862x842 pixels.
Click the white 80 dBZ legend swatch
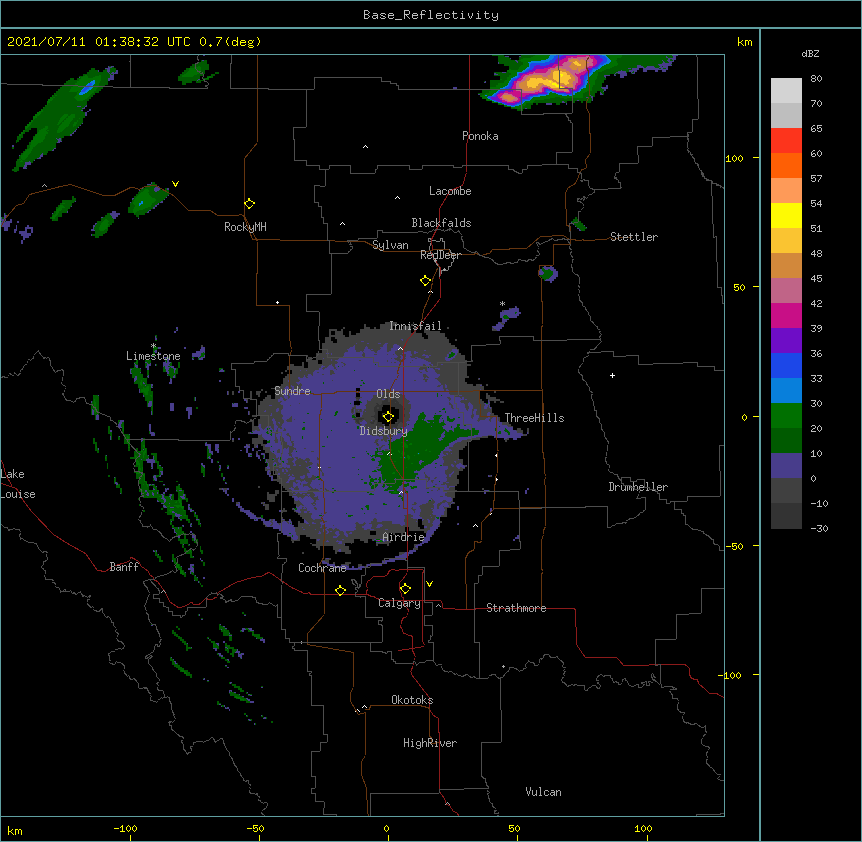coord(786,91)
